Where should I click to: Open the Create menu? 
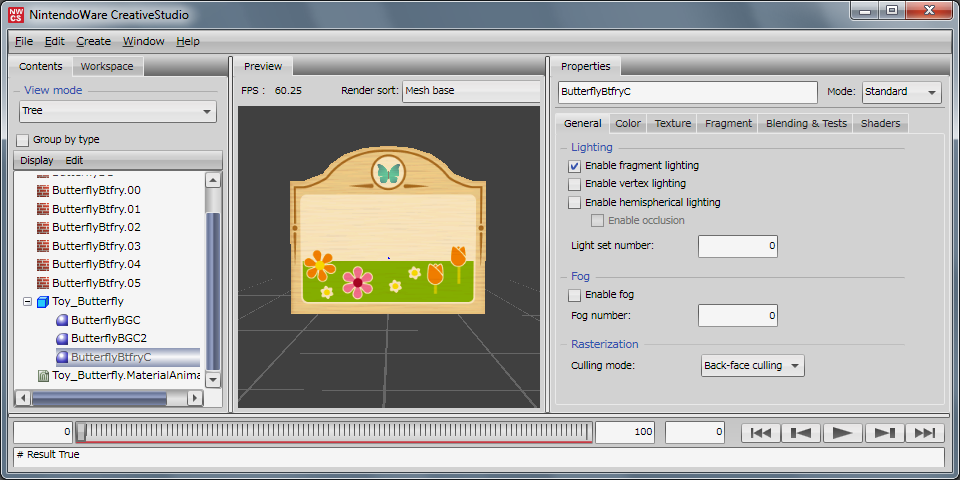click(93, 41)
